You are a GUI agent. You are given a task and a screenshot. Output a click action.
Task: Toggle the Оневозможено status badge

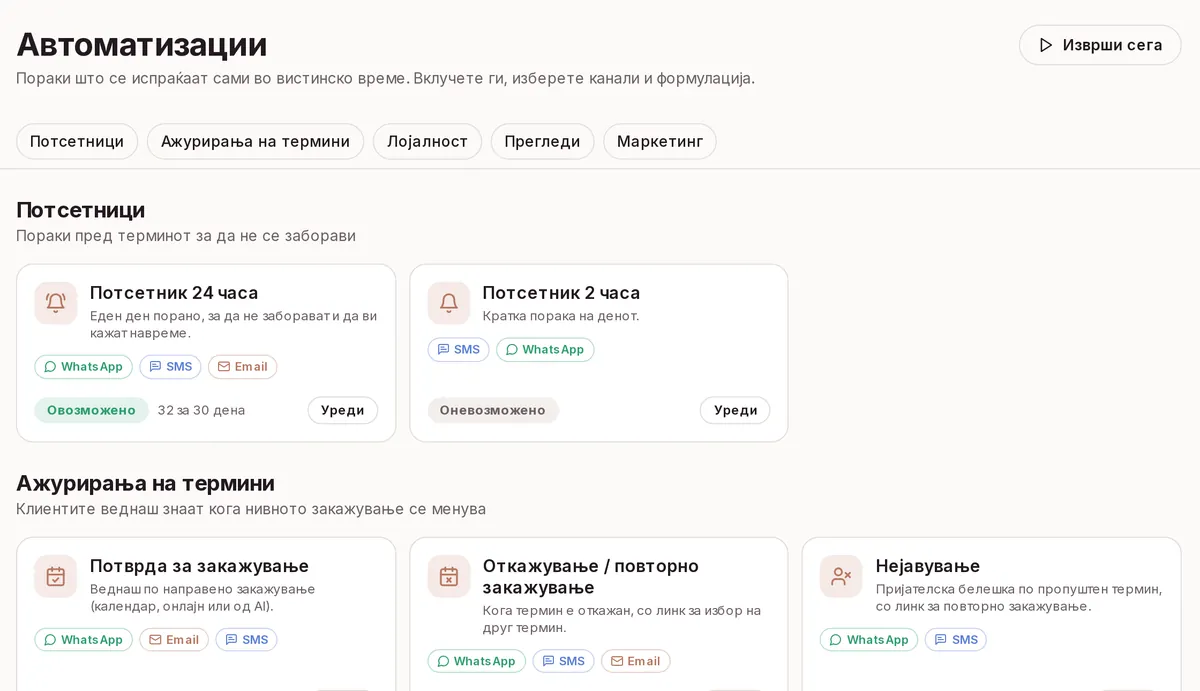pyautogui.click(x=493, y=410)
